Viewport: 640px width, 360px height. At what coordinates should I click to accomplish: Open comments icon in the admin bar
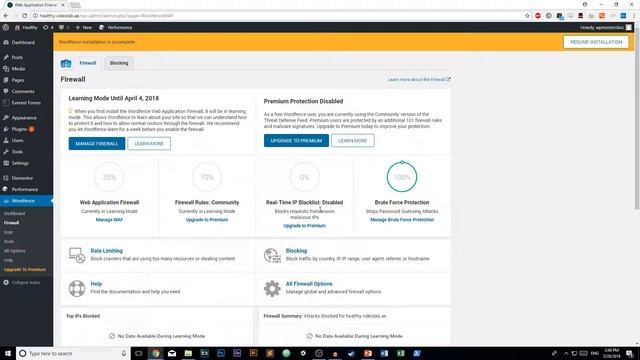click(x=61, y=27)
